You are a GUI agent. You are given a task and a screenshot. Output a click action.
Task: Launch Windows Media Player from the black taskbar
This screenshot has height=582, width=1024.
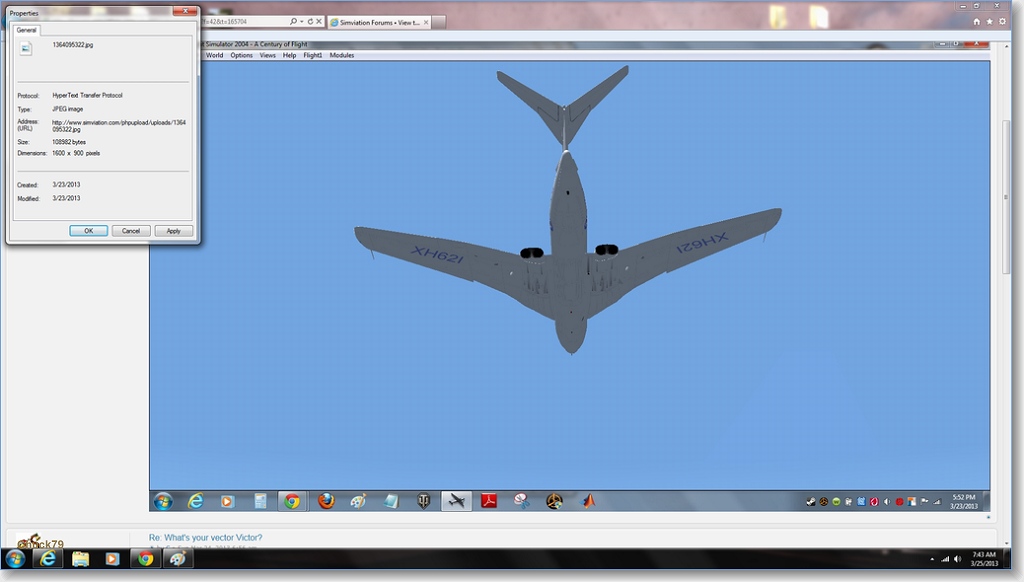[112, 559]
